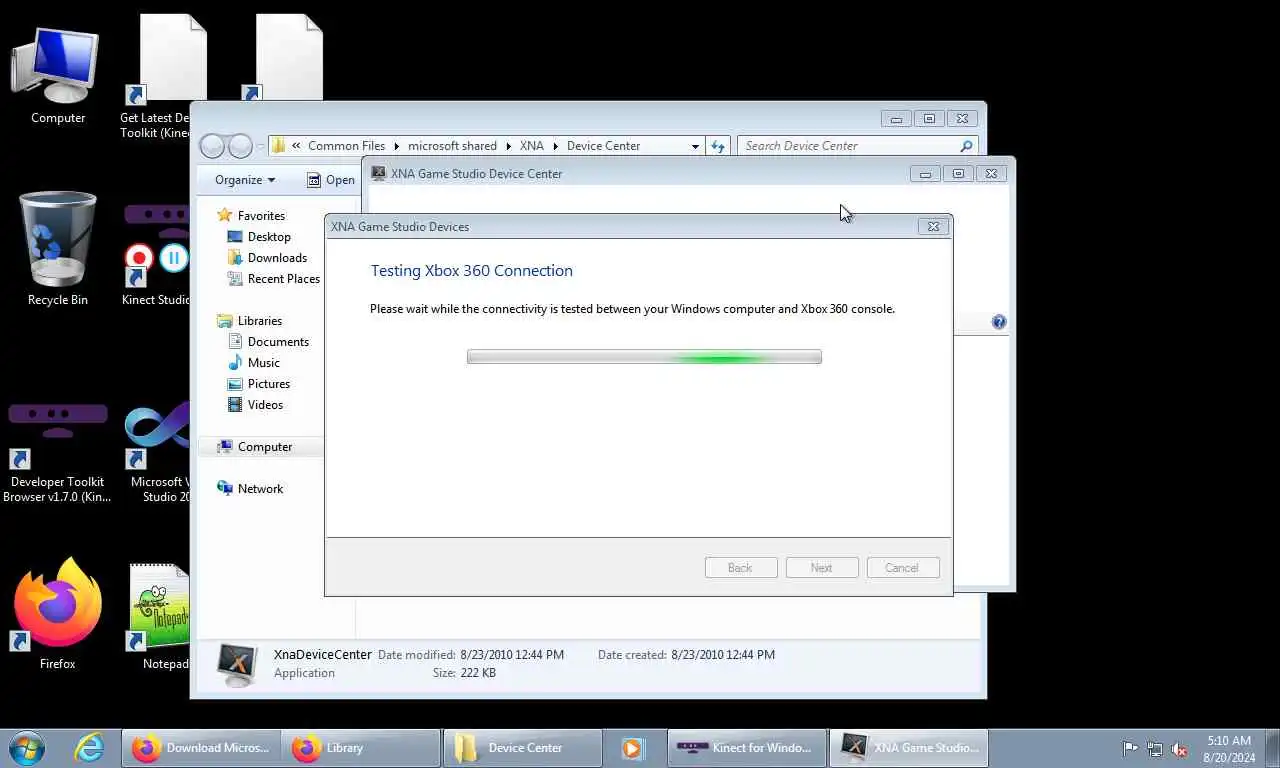Click Explorer Forward navigation button
Image resolution: width=1280 pixels, height=768 pixels.
point(240,146)
